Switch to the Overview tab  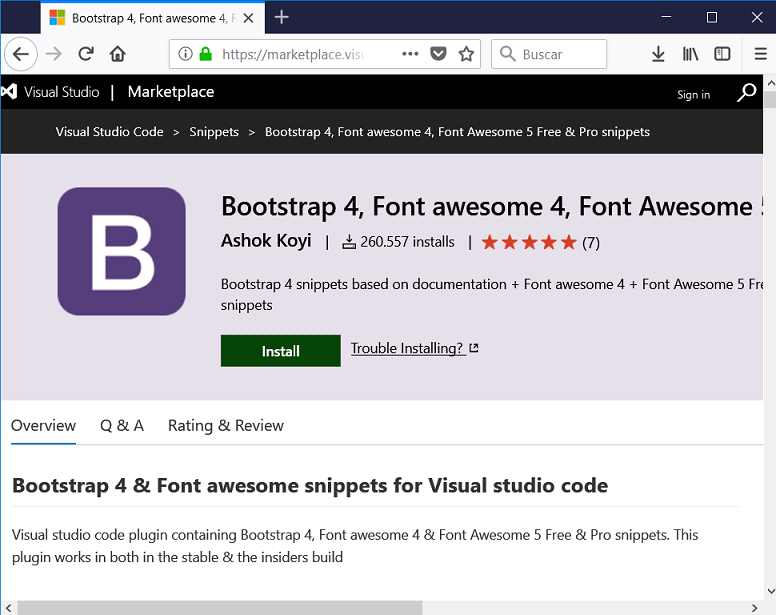[43, 426]
